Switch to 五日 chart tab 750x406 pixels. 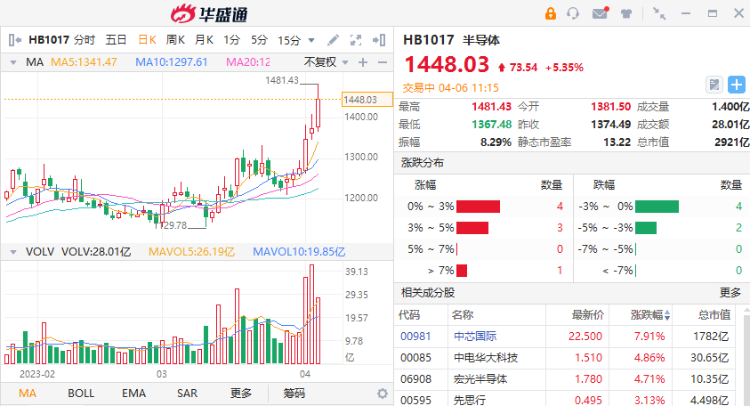point(116,40)
